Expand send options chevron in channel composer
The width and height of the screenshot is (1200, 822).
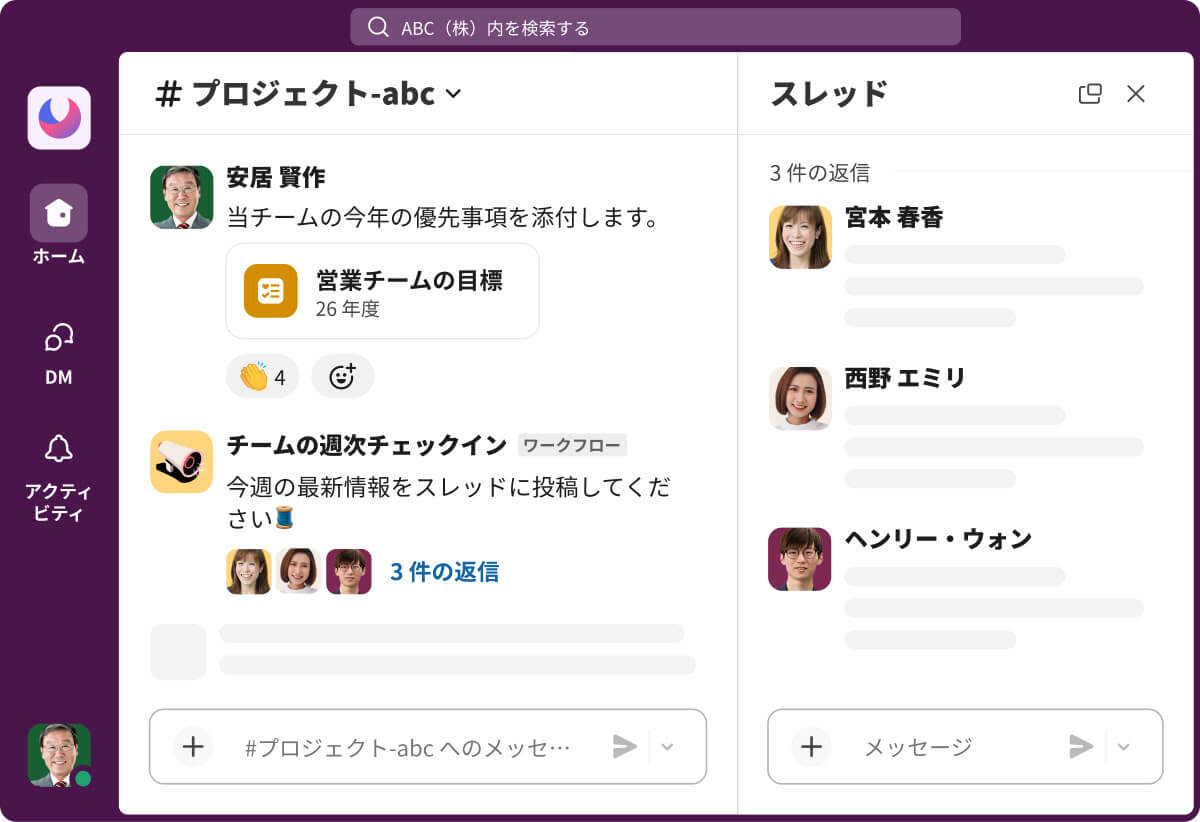coord(667,746)
